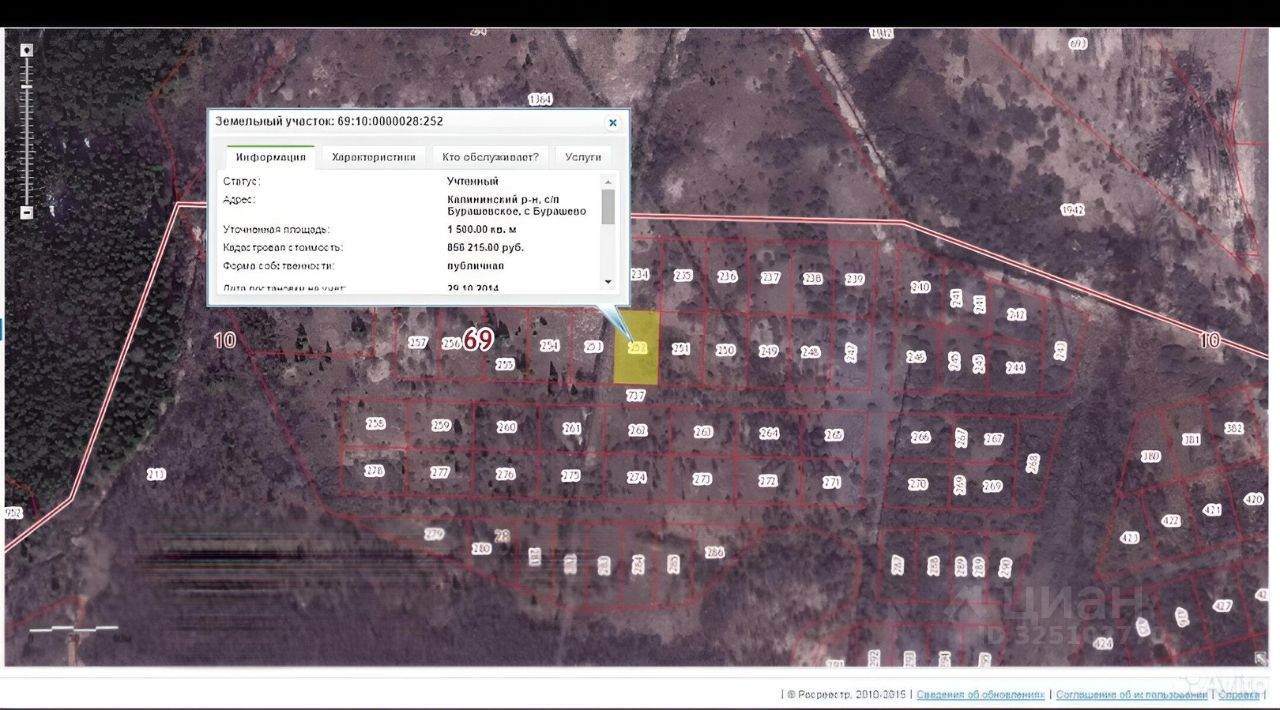Click ownership value публичная
Image resolution: width=1280 pixels, height=710 pixels.
tap(475, 266)
